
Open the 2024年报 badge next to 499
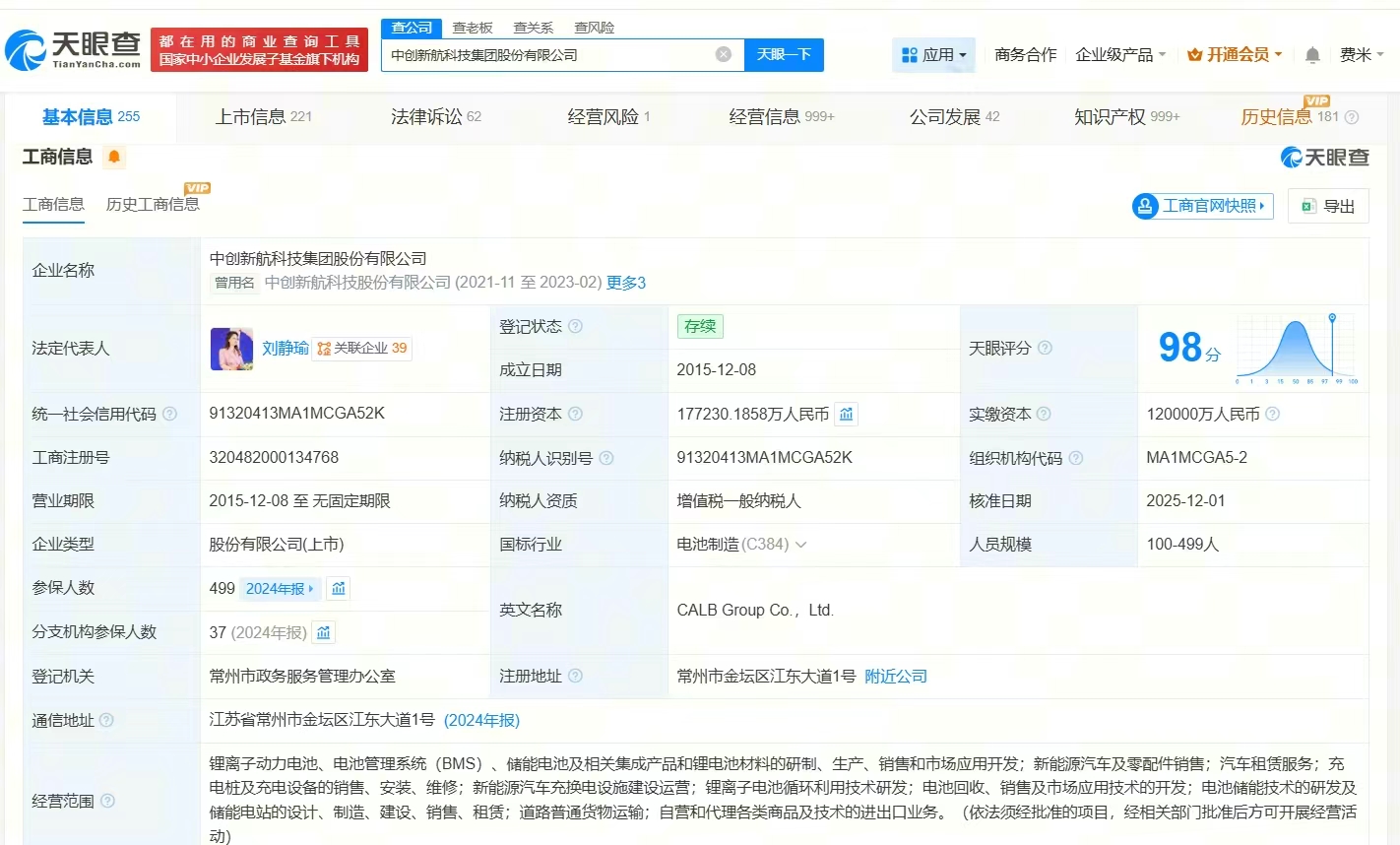tap(280, 589)
